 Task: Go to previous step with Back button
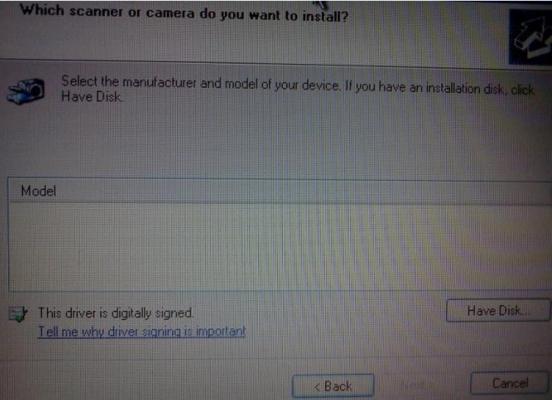pos(333,386)
